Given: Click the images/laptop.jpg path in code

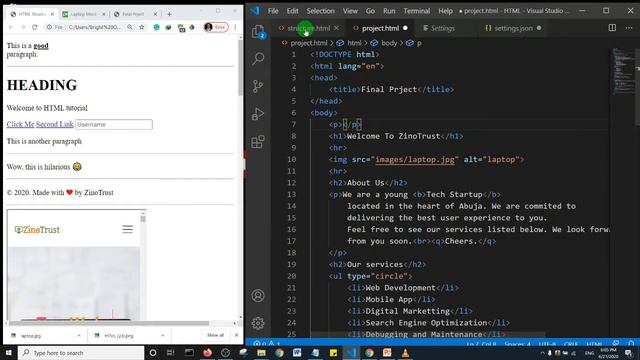Looking at the screenshot, I should (415, 159).
